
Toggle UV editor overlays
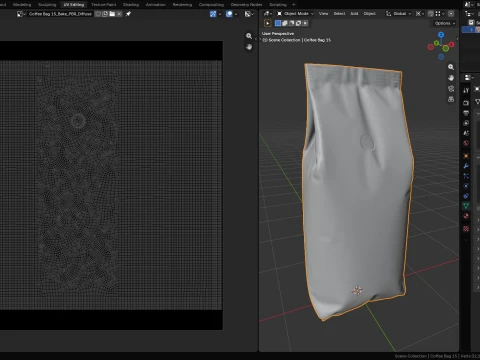point(229,14)
